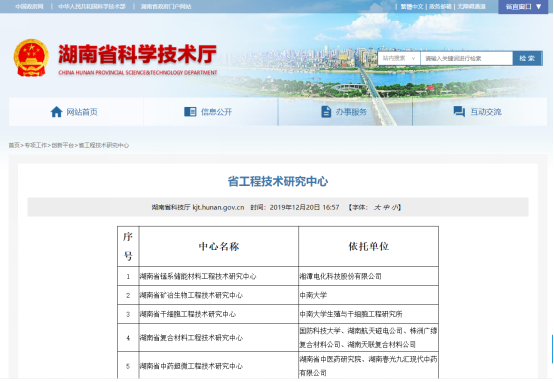The width and height of the screenshot is (554, 382).
Task: Select the cell 湖南省中药超微工程技术研究中心
Action: click(219, 366)
